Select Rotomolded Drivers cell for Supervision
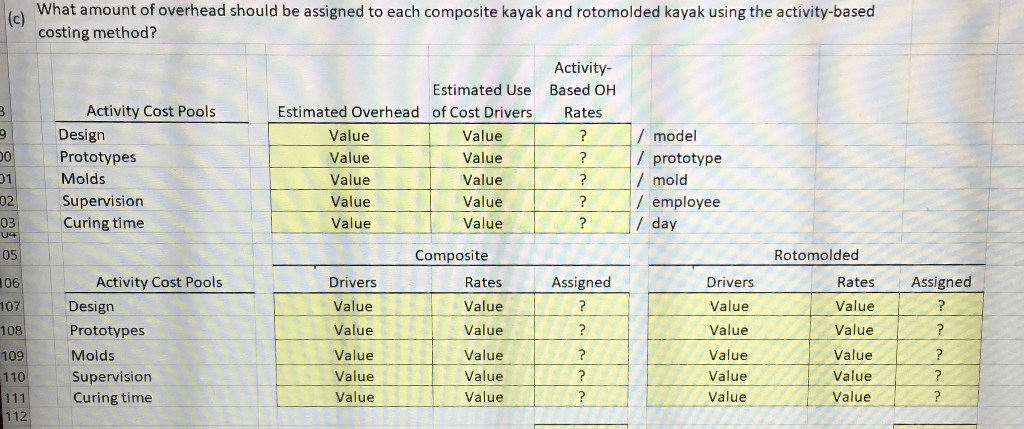Screen dimensions: 1024x429 pos(729,376)
